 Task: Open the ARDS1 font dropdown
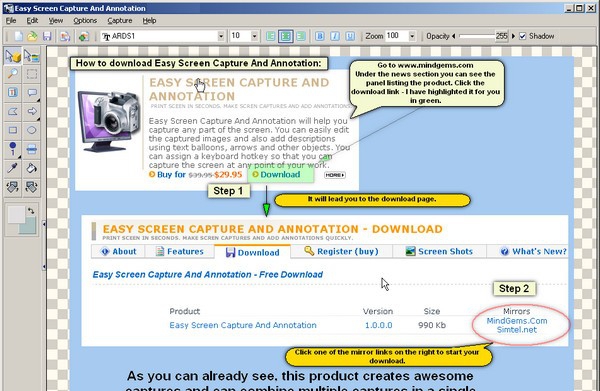221,36
